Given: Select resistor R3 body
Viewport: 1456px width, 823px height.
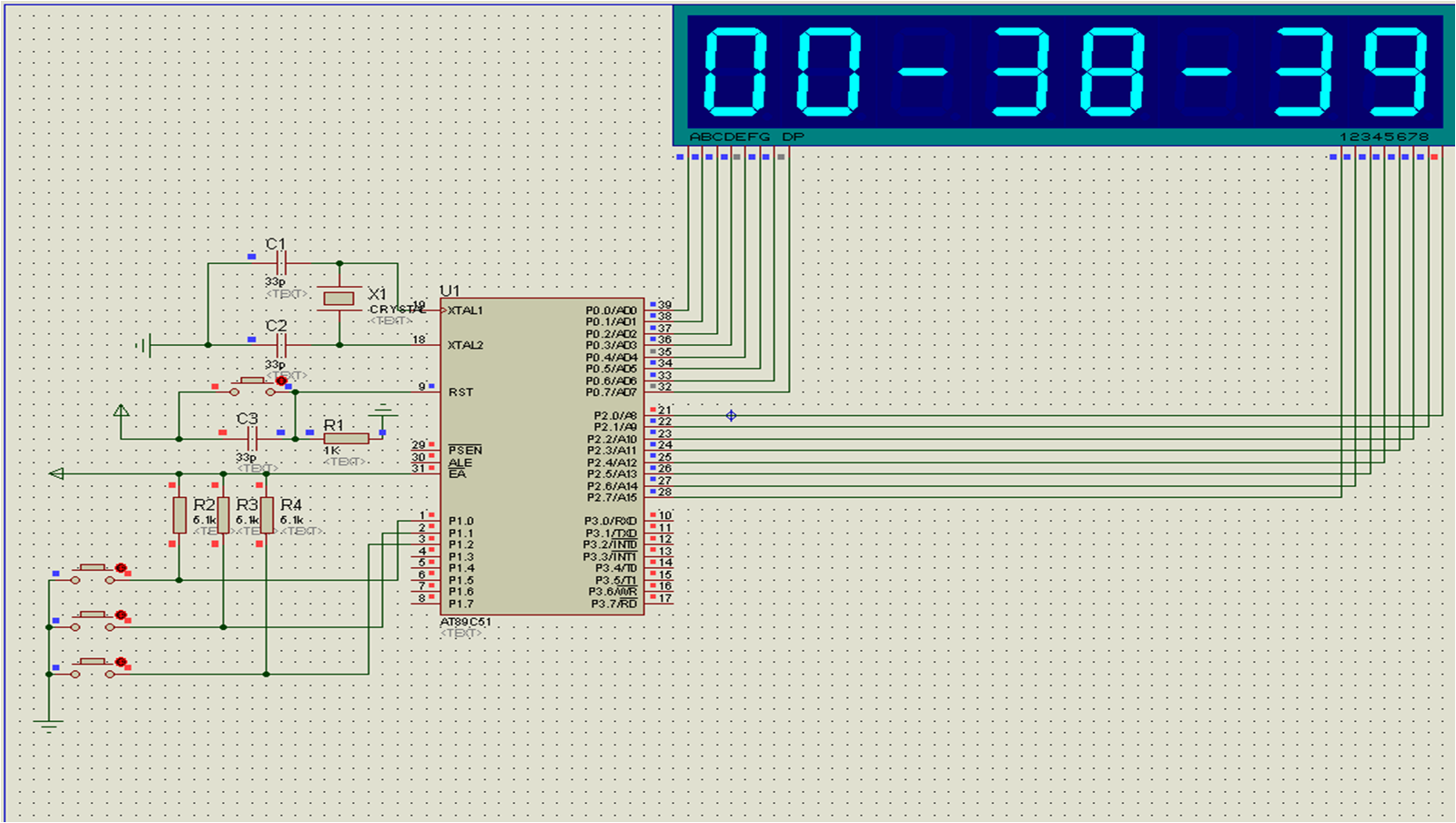Looking at the screenshot, I should point(223,515).
